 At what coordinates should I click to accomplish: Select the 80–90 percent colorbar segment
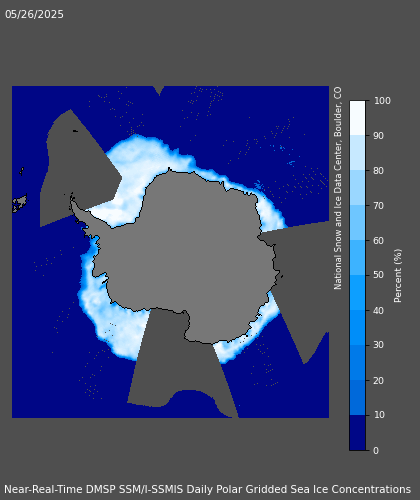[x=357, y=153]
